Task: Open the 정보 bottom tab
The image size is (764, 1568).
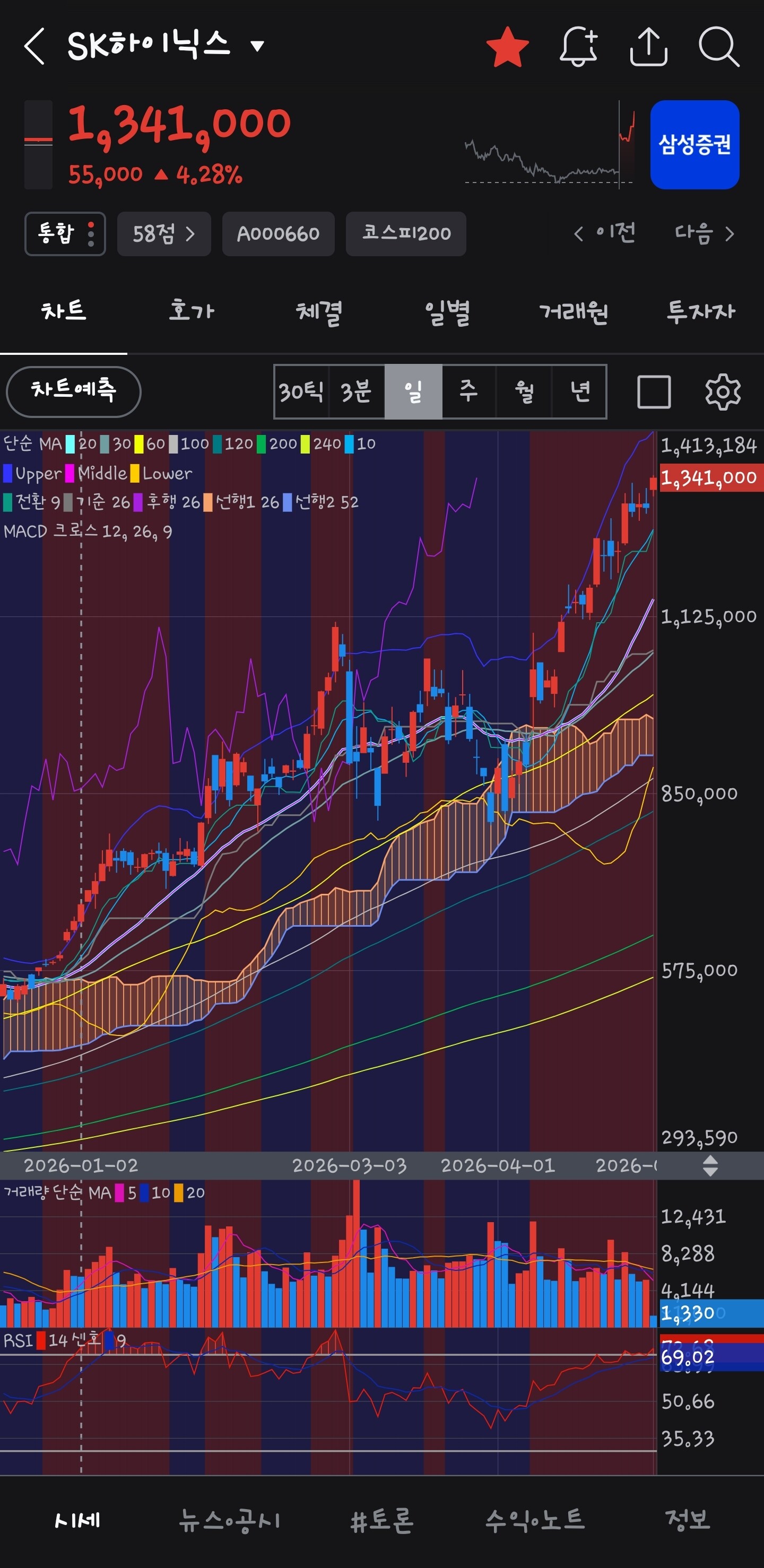Action: [x=687, y=1520]
